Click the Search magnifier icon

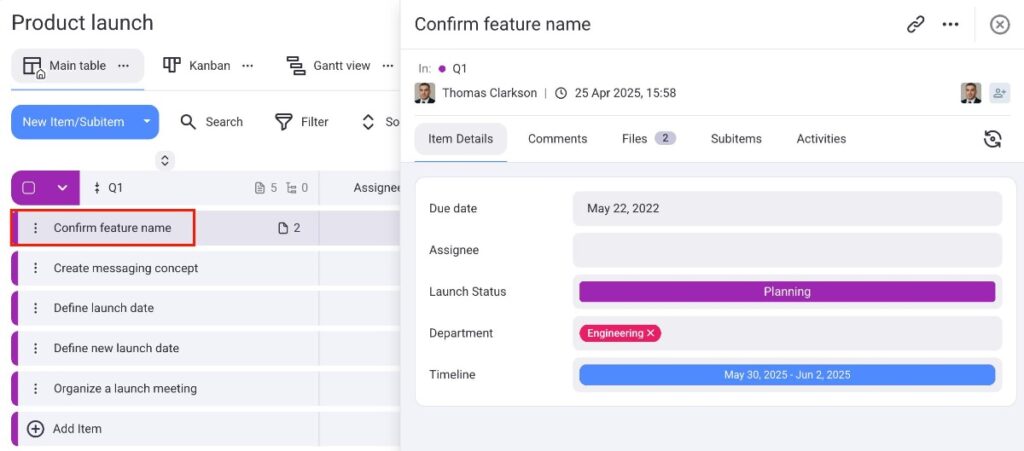(188, 122)
